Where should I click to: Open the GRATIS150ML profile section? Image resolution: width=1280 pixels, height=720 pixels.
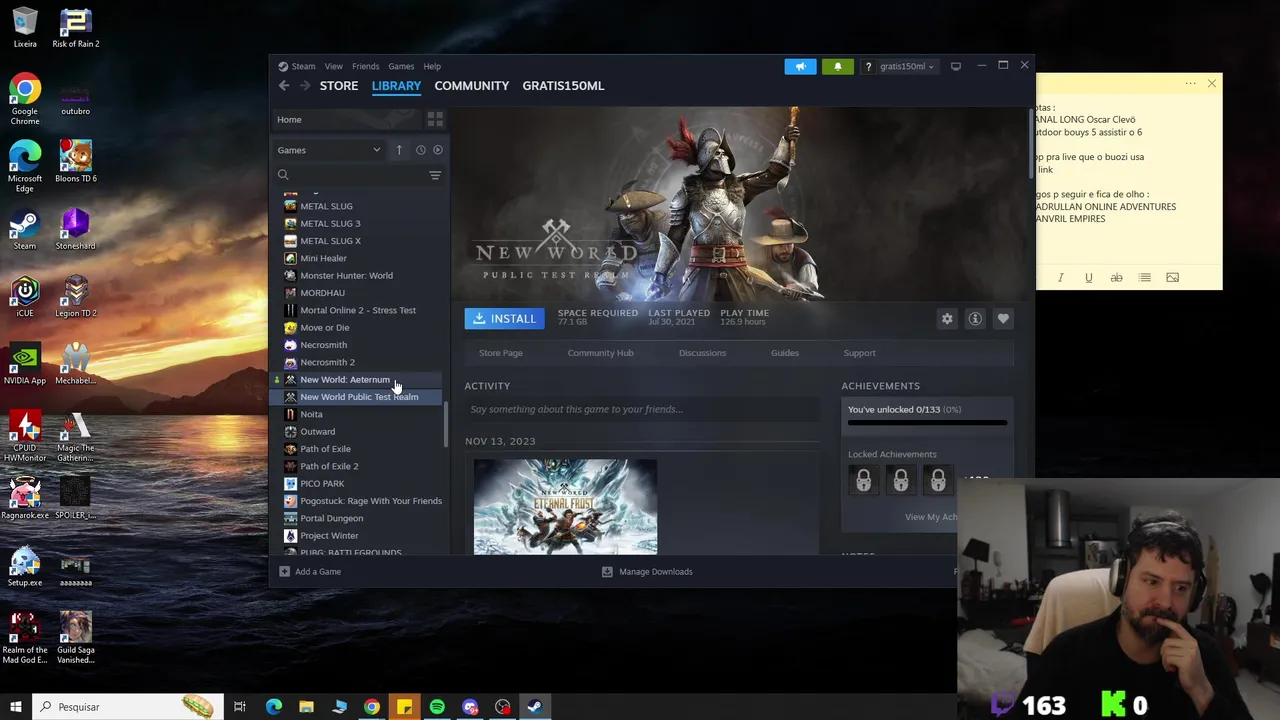point(563,86)
